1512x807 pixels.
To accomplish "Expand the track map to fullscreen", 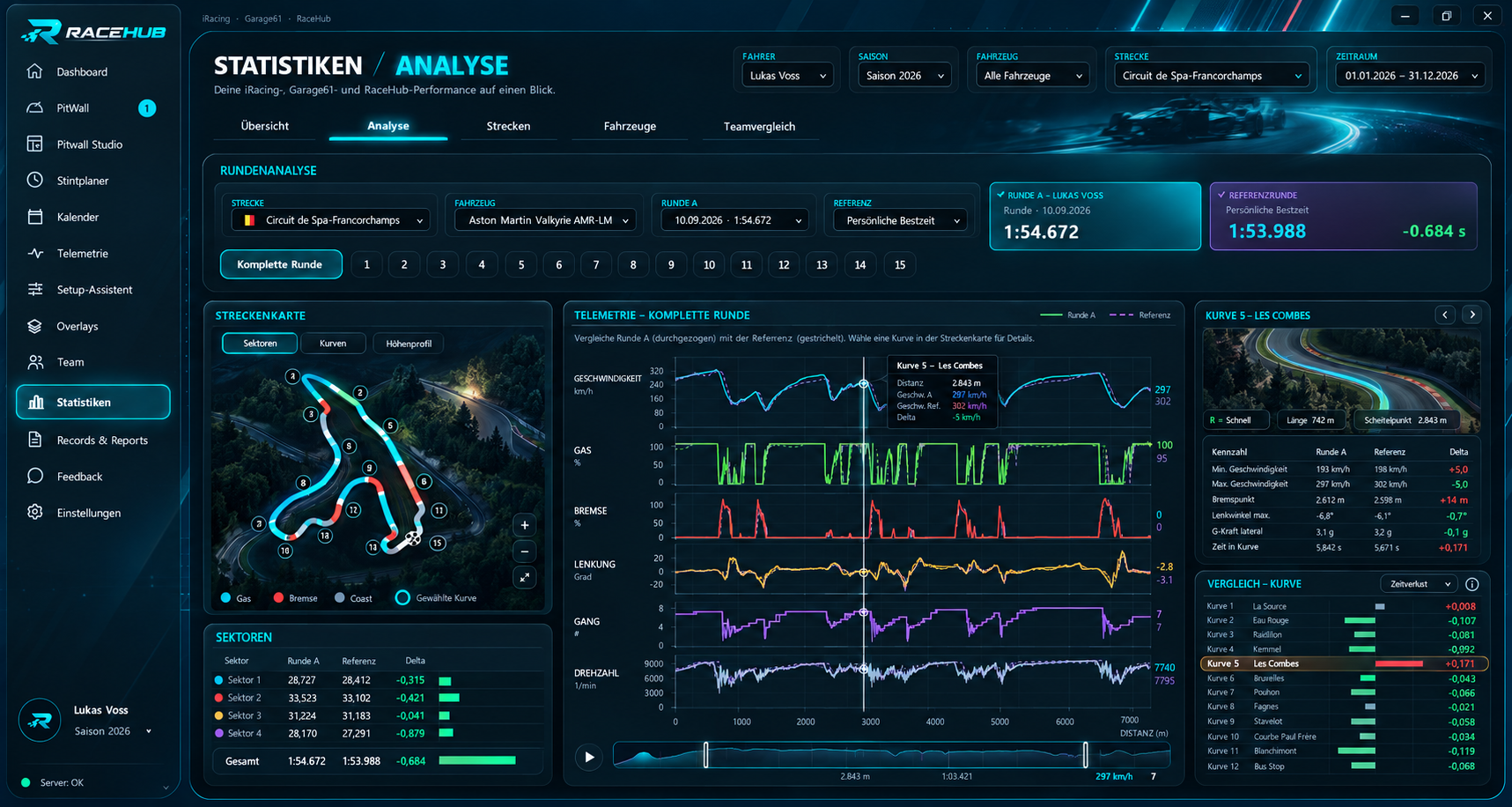I will pos(525,577).
